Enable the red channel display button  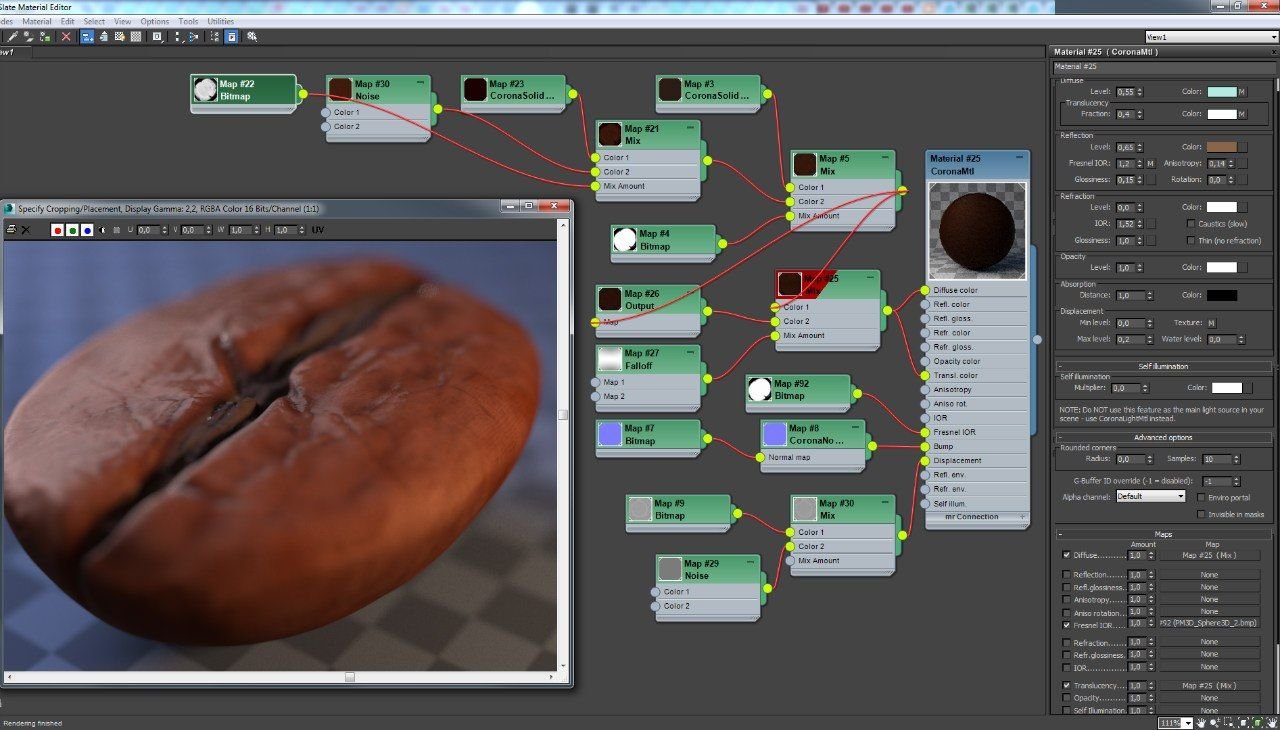coord(57,230)
